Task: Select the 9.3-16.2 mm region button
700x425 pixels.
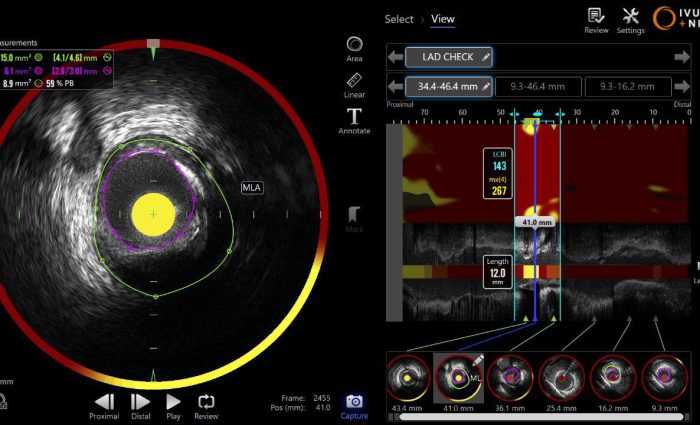Action: (x=626, y=87)
